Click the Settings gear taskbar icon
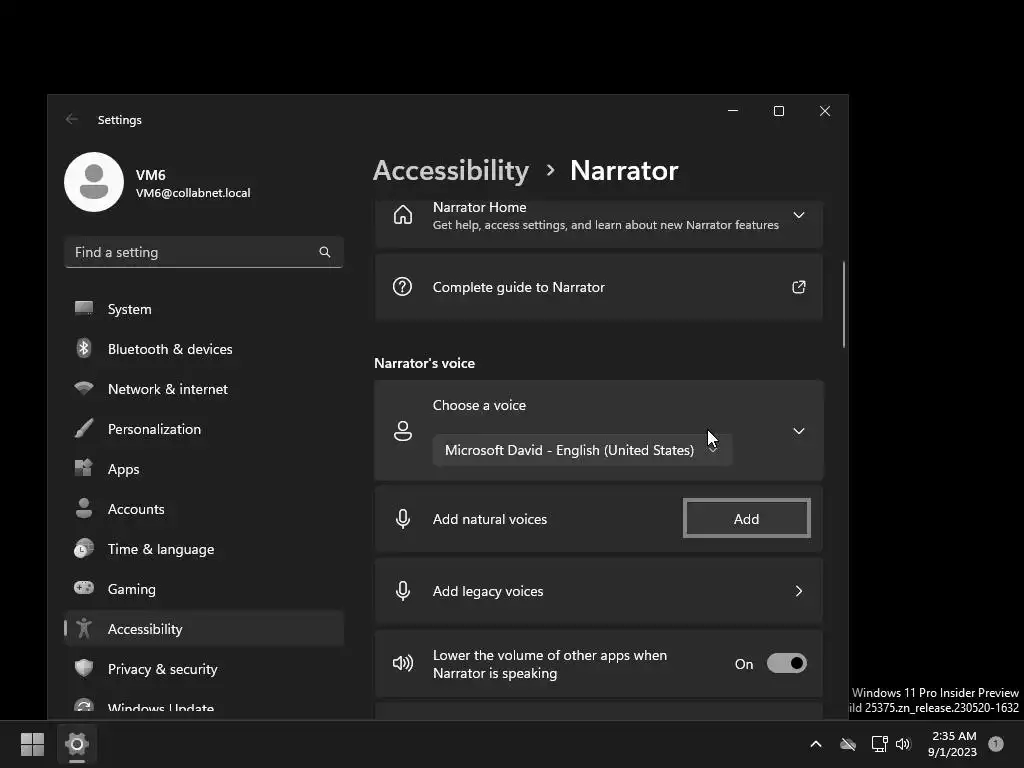Viewport: 1024px width, 768px height. (77, 744)
